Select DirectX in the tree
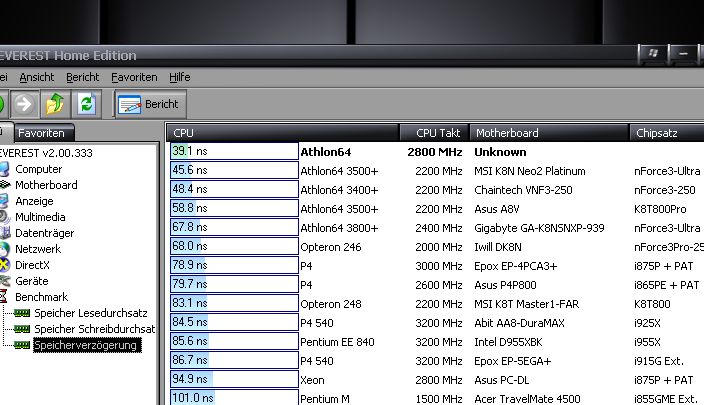Viewport: 704px width, 405px height. click(x=32, y=265)
